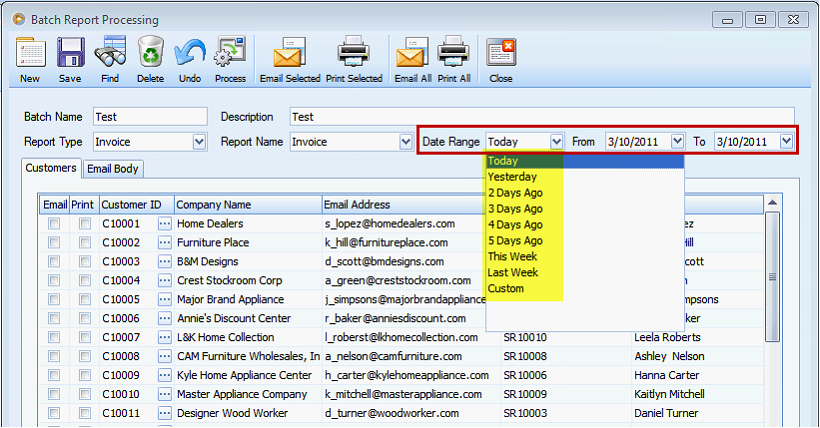Image resolution: width=820 pixels, height=428 pixels.
Task: Select 'Last Week' from the date range list
Action: coord(514,273)
